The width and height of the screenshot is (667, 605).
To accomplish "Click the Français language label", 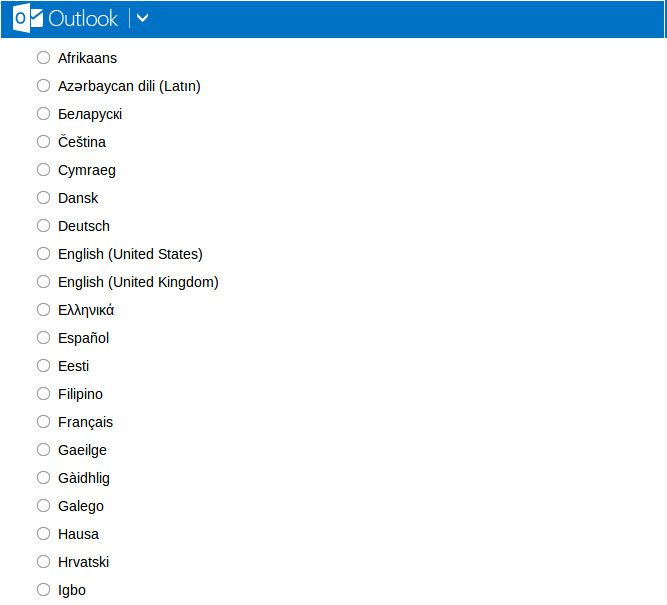I will 86,422.
